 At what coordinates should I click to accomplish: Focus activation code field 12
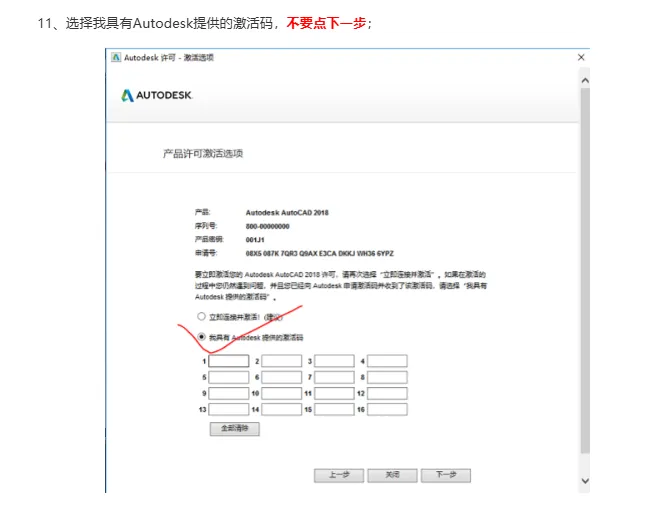387,393
